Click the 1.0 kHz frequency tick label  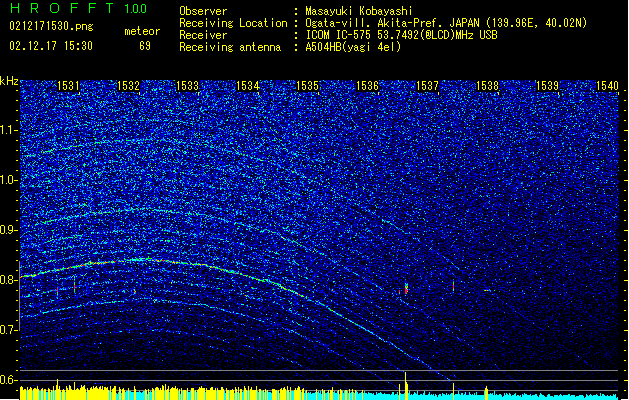7,180
